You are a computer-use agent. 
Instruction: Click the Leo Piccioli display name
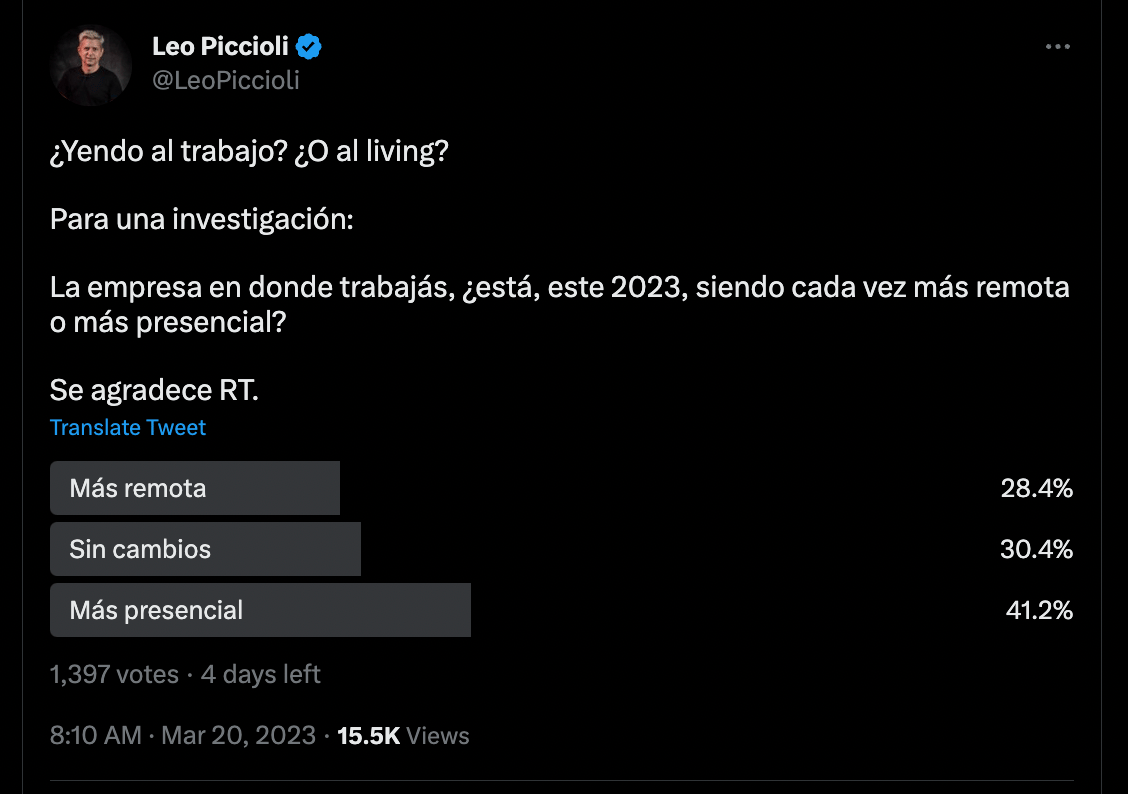click(220, 46)
